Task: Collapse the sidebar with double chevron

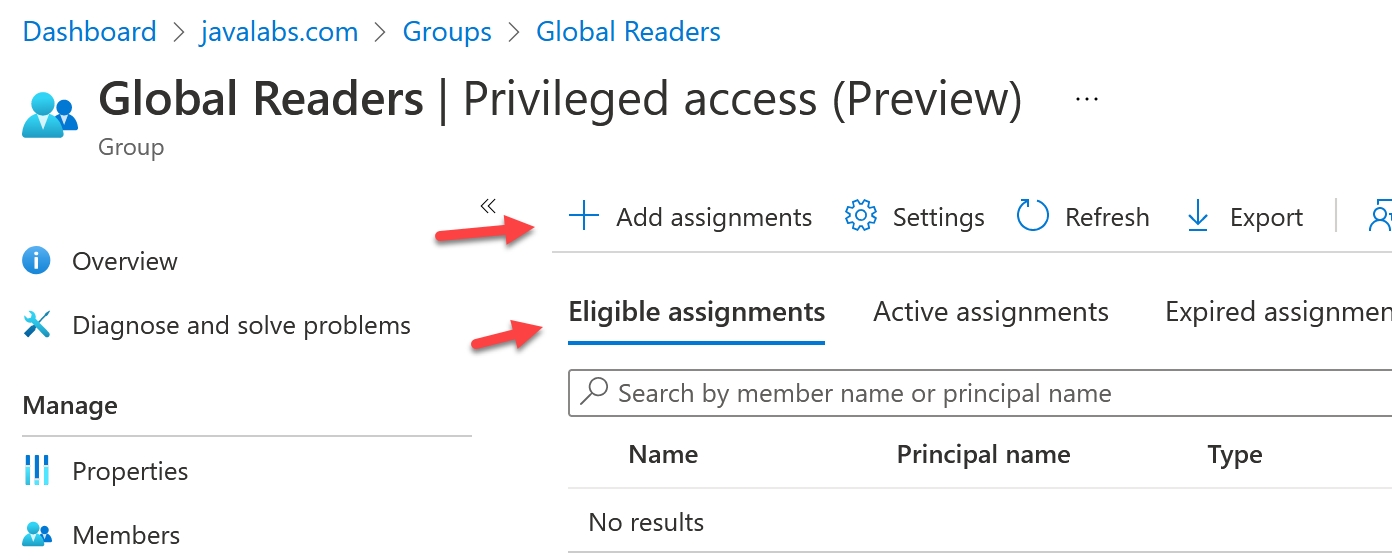Action: [x=487, y=206]
